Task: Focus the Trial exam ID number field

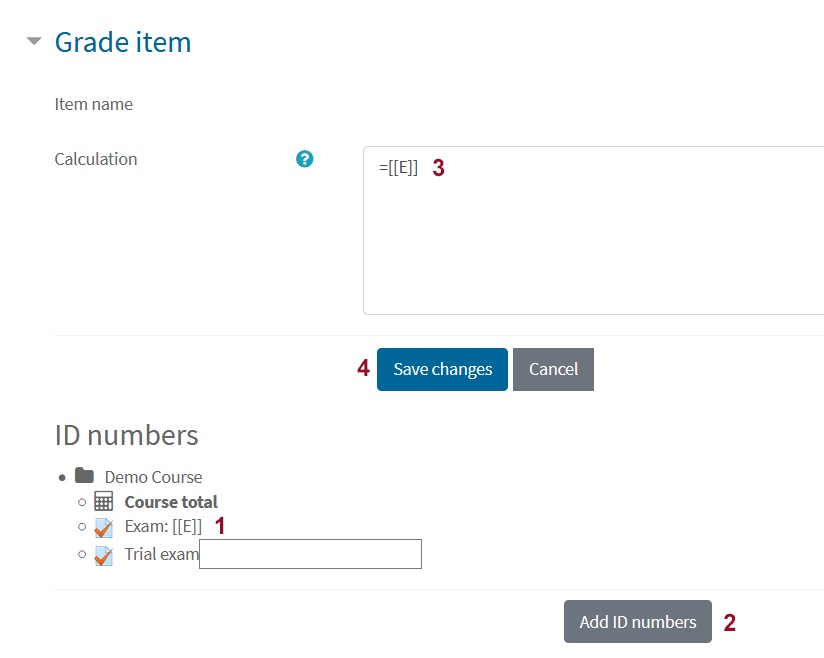Action: point(311,554)
